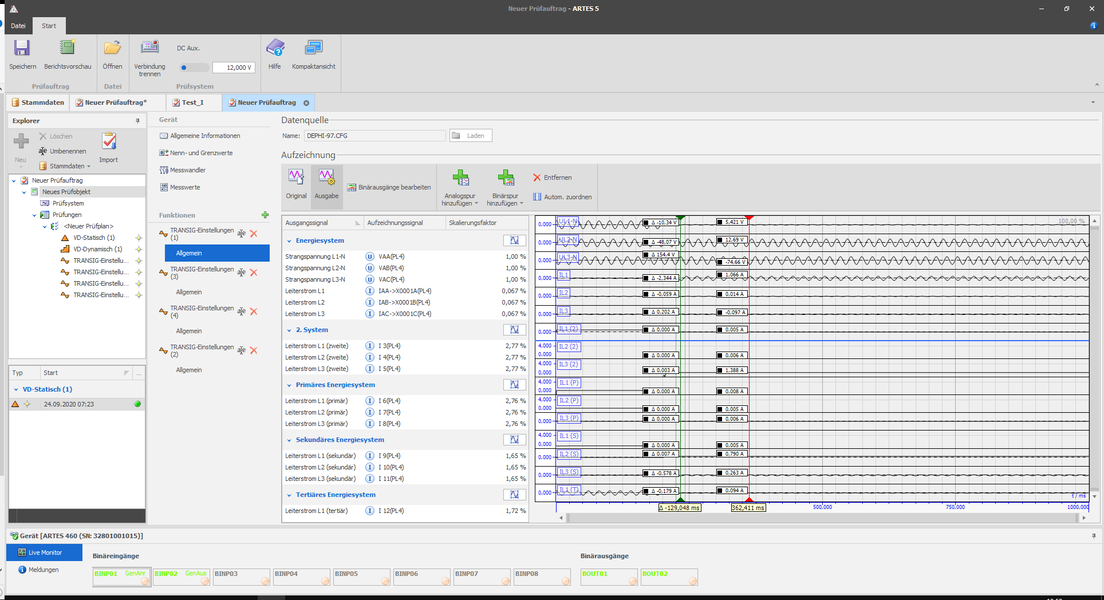
Task: Add a new function with green plus
Action: click(x=265, y=215)
